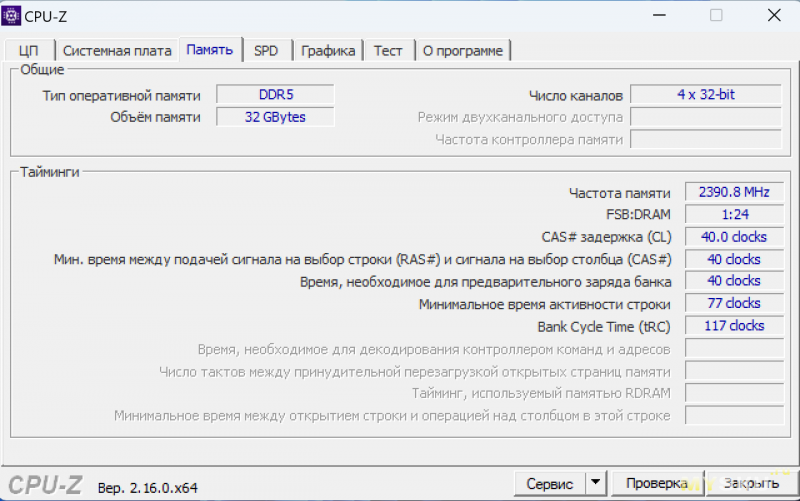Click the 2390.8 MHz frequency value
Image resolution: width=800 pixels, height=501 pixels.
[734, 192]
